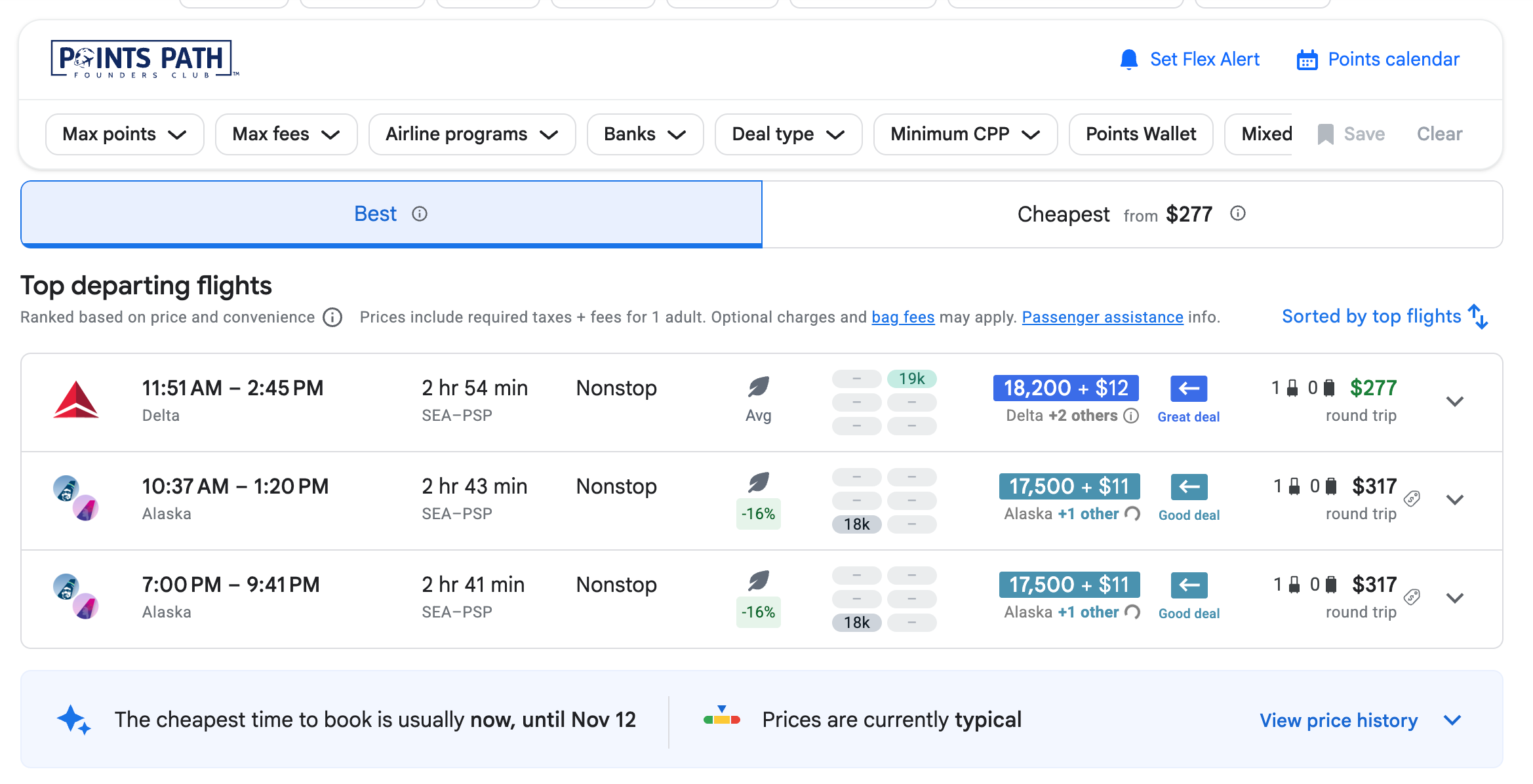Expand the Alaska 7:00 PM flight details
The height and width of the screenshot is (784, 1533).
pos(1455,598)
